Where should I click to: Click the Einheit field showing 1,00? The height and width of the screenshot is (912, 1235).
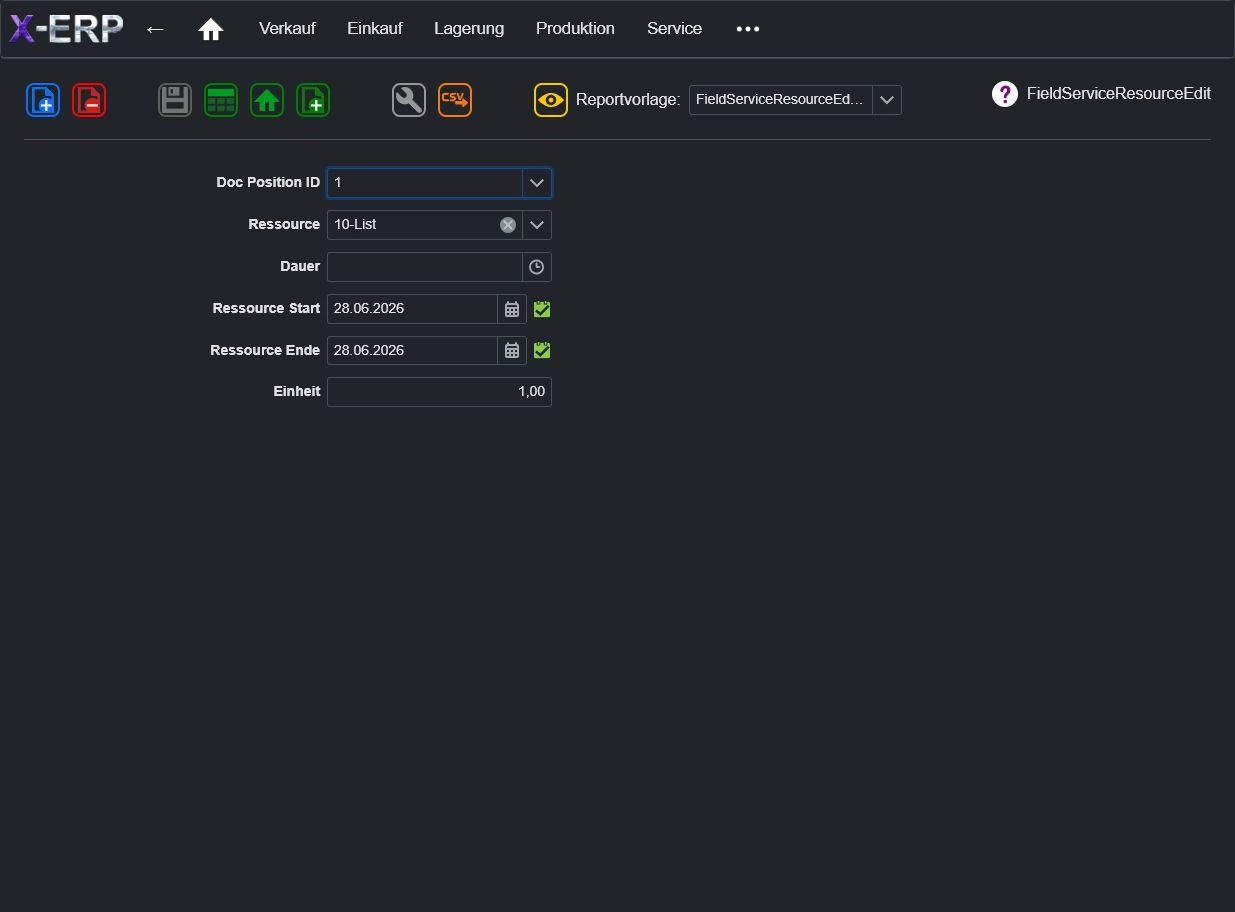tap(439, 392)
